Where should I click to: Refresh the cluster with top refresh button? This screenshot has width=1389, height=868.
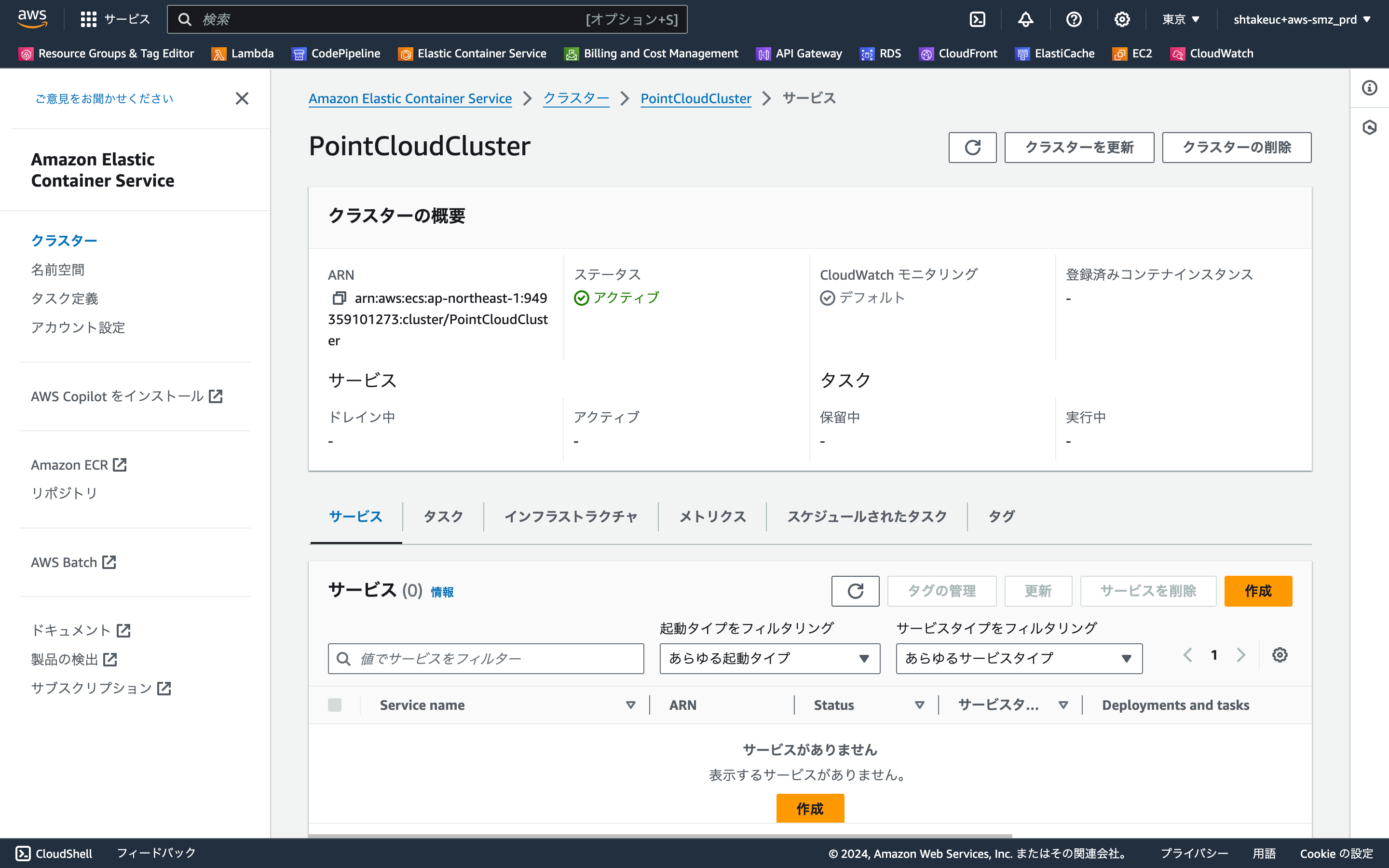pyautogui.click(x=972, y=148)
